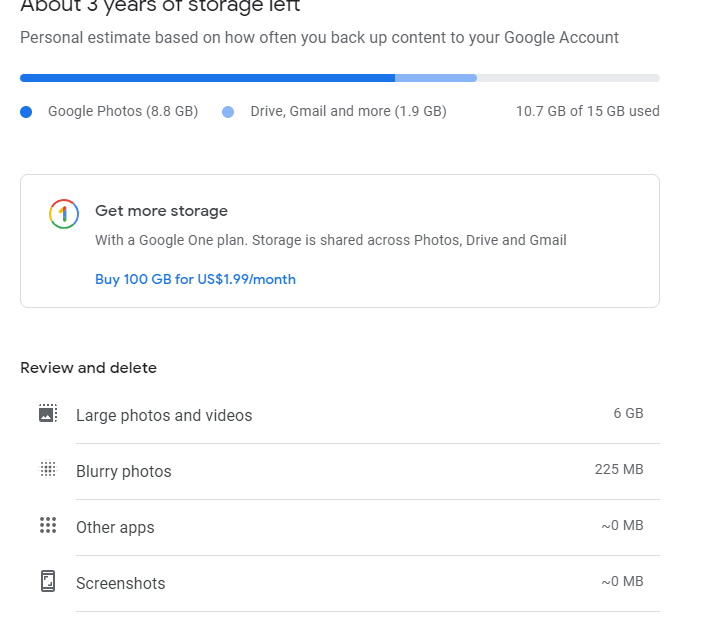Select the Screenshots label
This screenshot has height=623, width=728.
pyautogui.click(x=120, y=583)
